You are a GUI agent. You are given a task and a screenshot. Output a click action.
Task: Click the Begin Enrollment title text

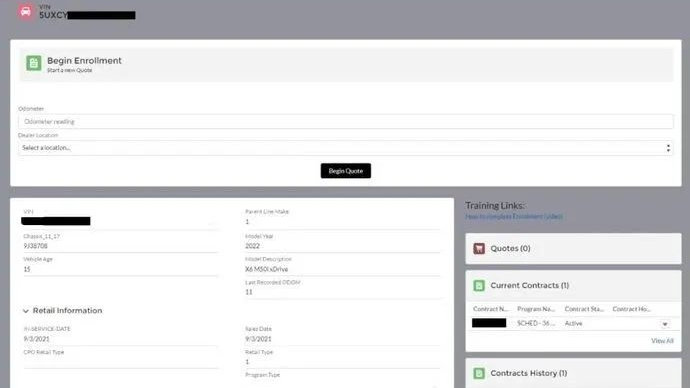coord(84,61)
